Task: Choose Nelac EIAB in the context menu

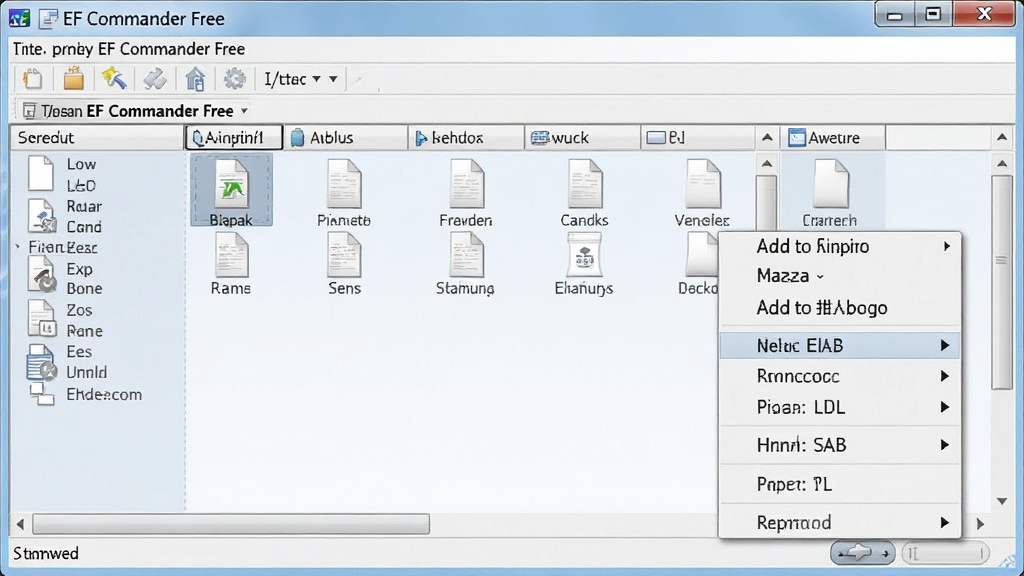Action: point(840,345)
